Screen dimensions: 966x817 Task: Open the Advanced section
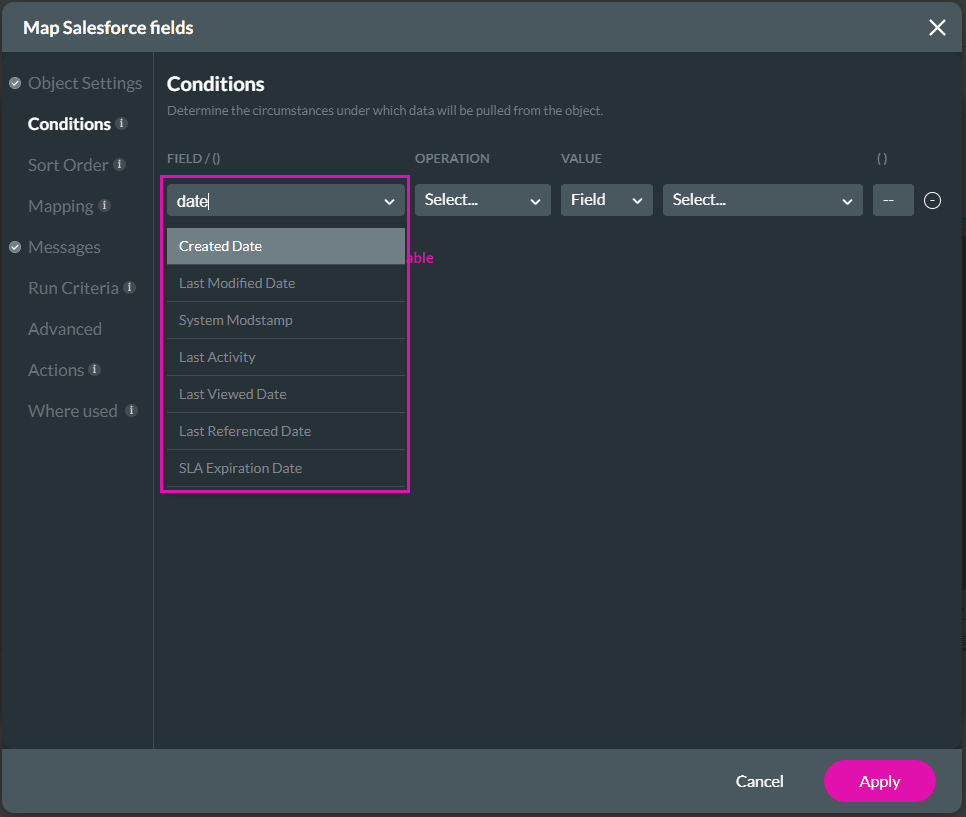(64, 329)
